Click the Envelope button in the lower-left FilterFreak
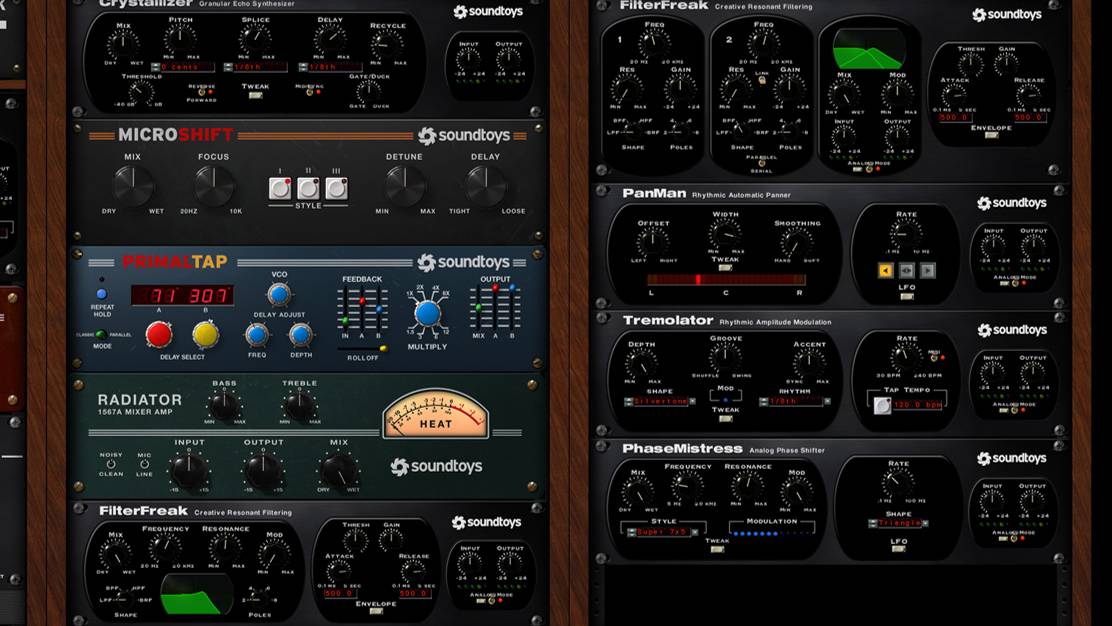Image resolution: width=1112 pixels, height=626 pixels. pos(376,612)
